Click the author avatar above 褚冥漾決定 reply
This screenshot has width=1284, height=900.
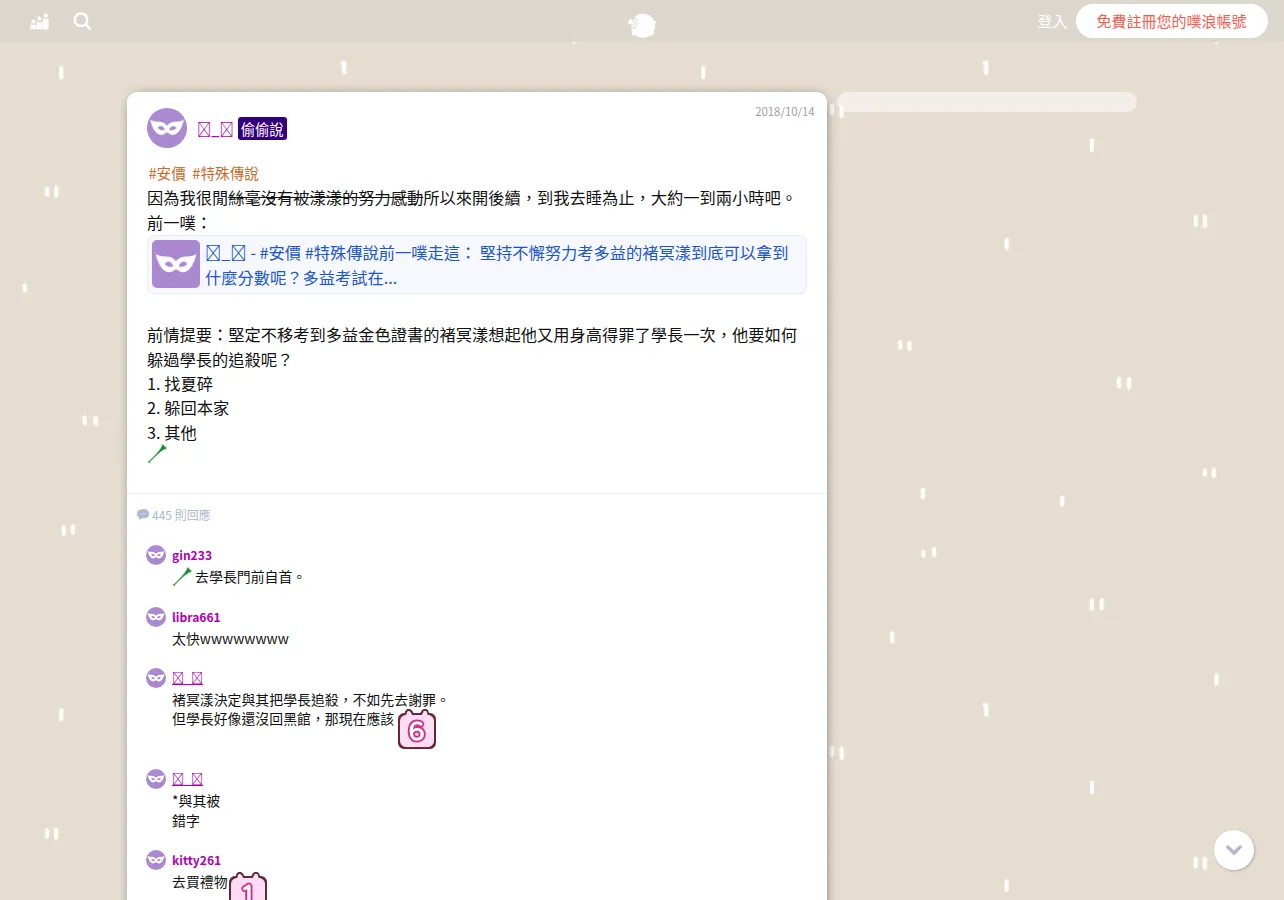156,678
